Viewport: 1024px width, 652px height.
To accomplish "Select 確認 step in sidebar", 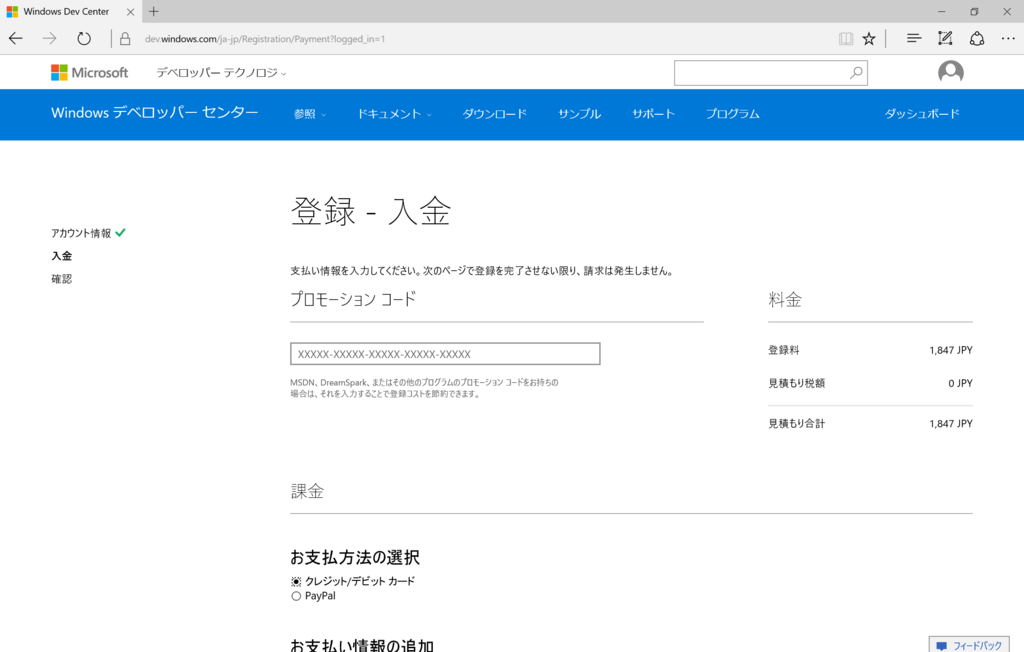I will pyautogui.click(x=61, y=279).
